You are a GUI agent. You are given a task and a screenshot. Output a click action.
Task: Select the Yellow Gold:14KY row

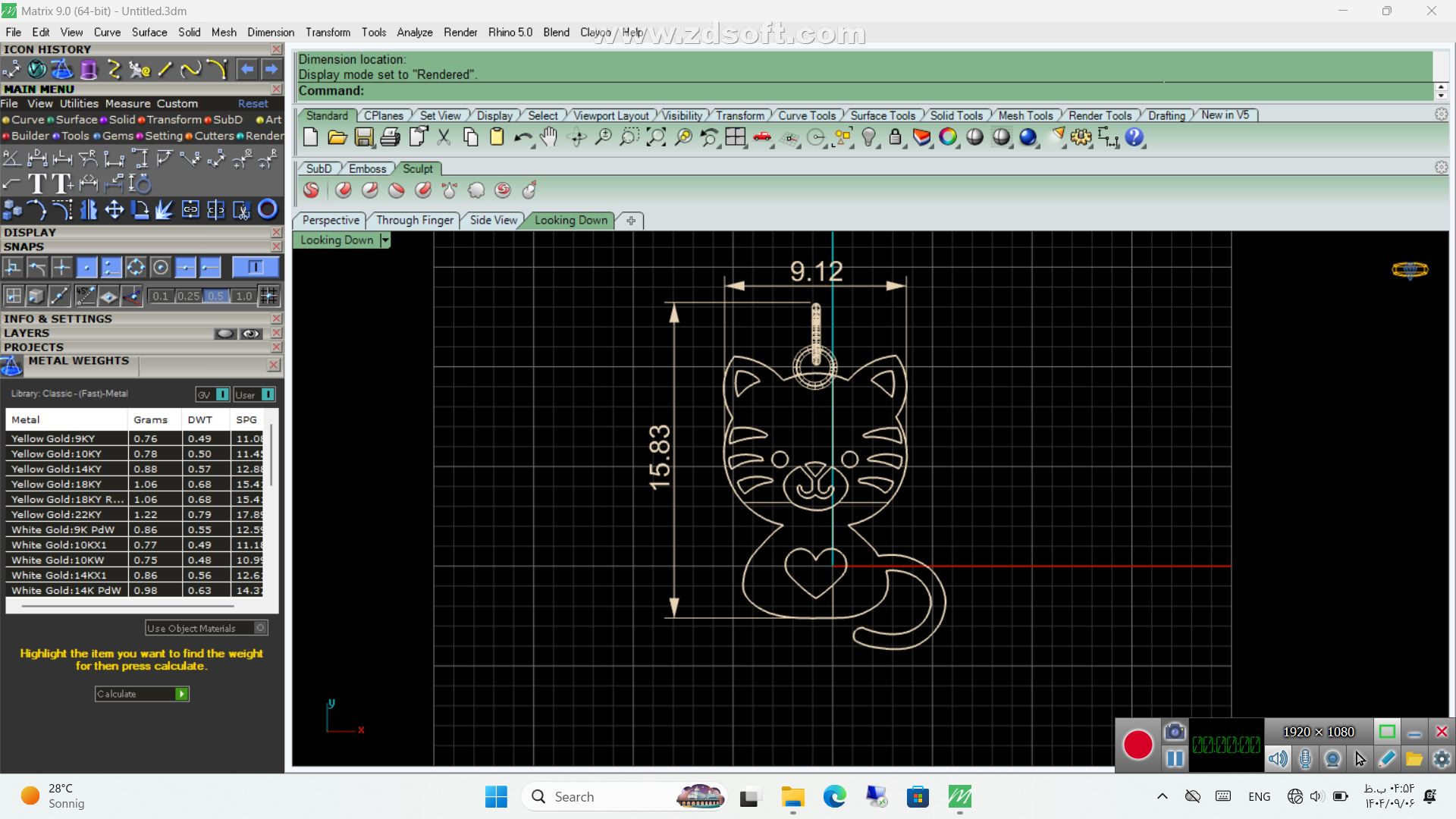pos(57,469)
